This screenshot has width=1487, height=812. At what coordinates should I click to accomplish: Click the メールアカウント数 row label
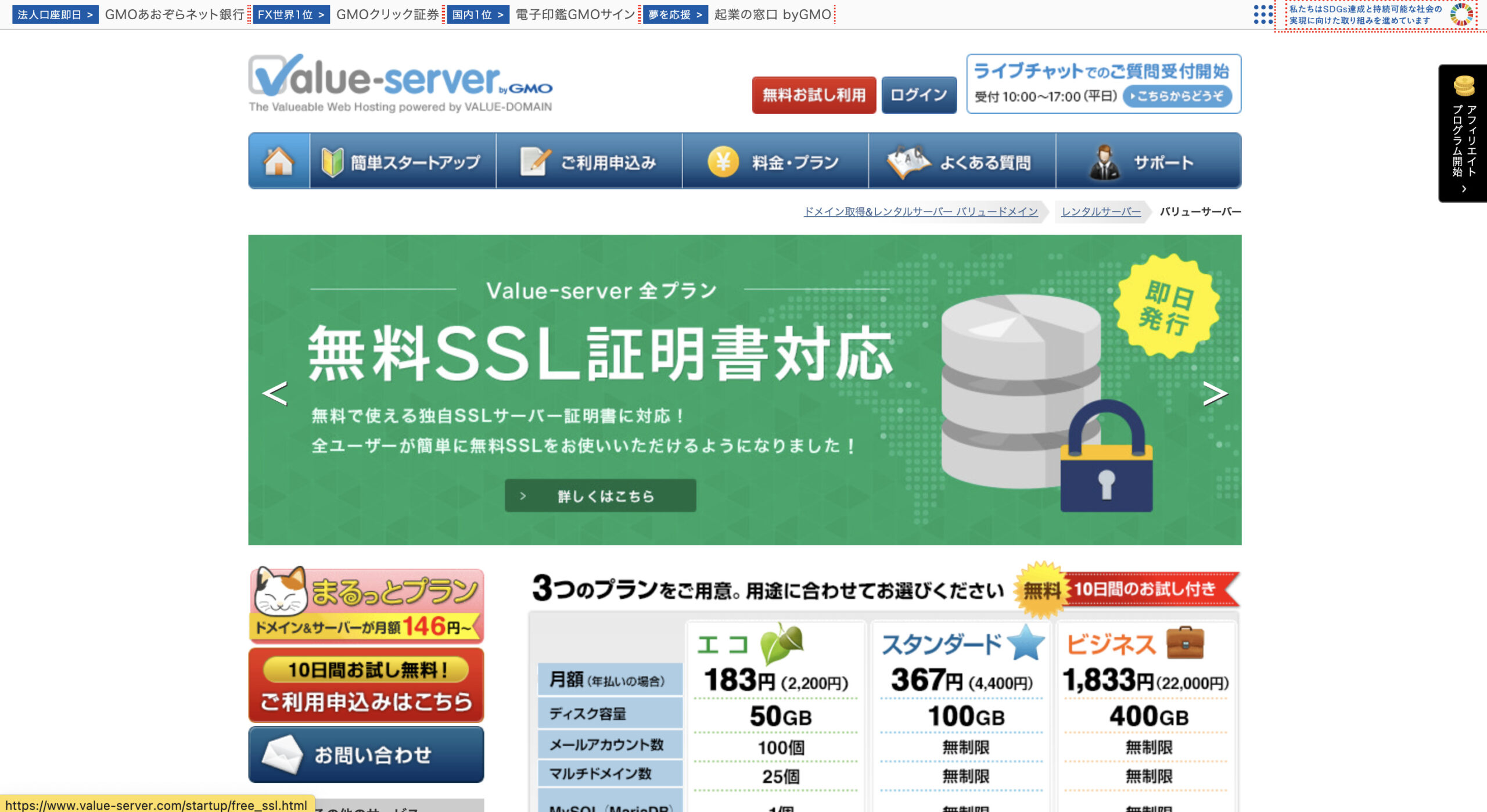pyautogui.click(x=610, y=744)
